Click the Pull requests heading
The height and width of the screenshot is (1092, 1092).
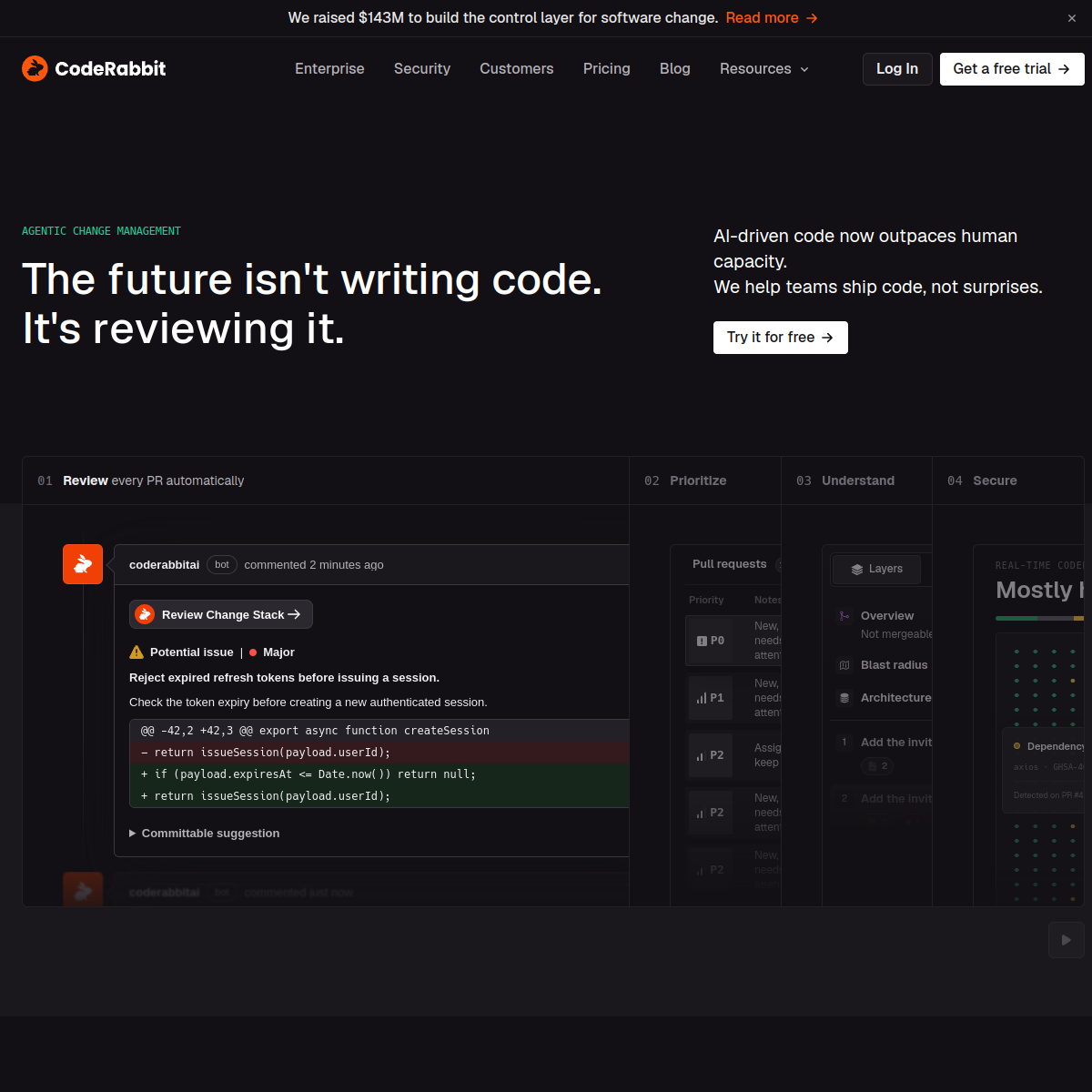[729, 564]
